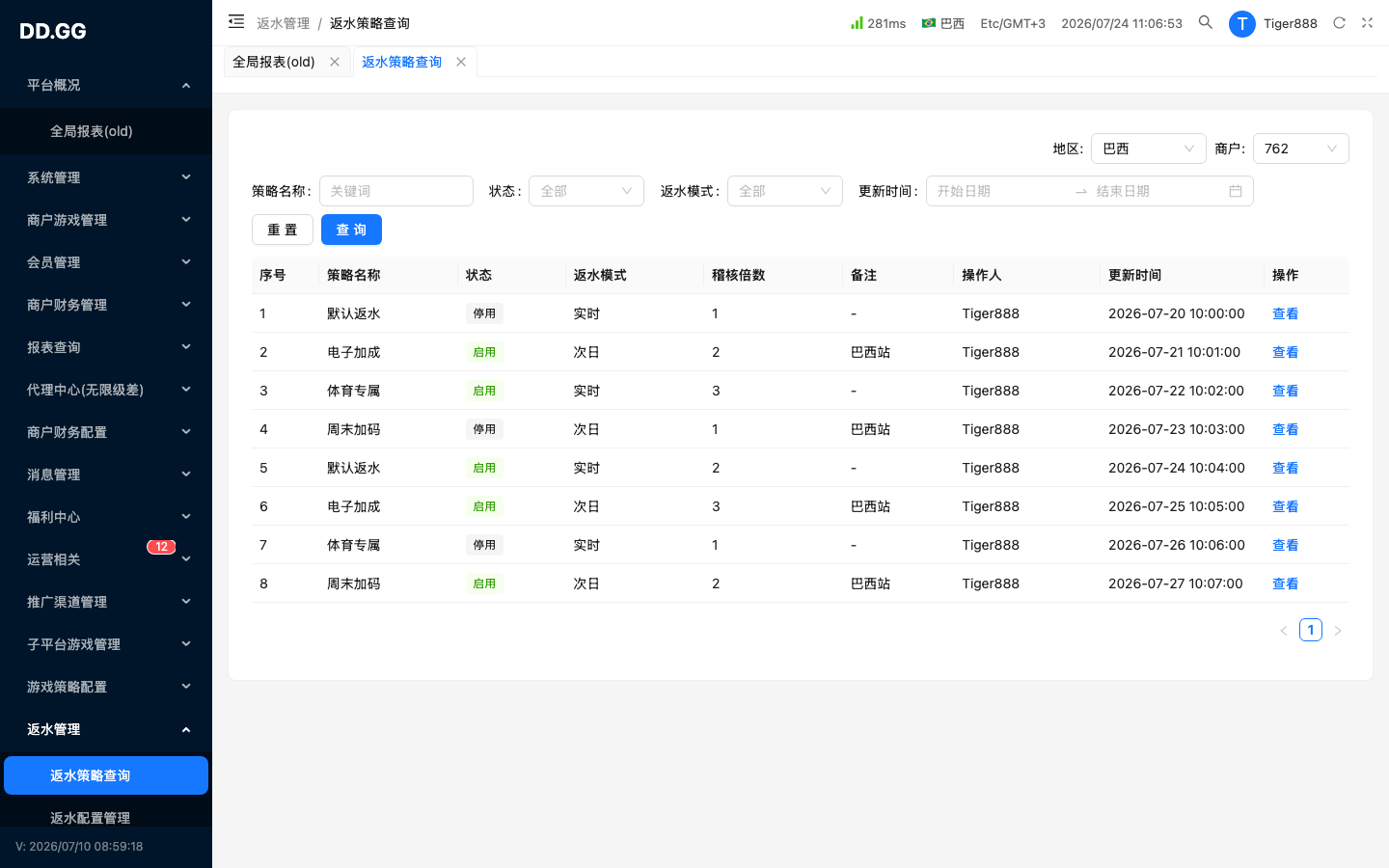Screen dimensions: 1389x868
Task: Click the 查询 button
Action: [351, 230]
